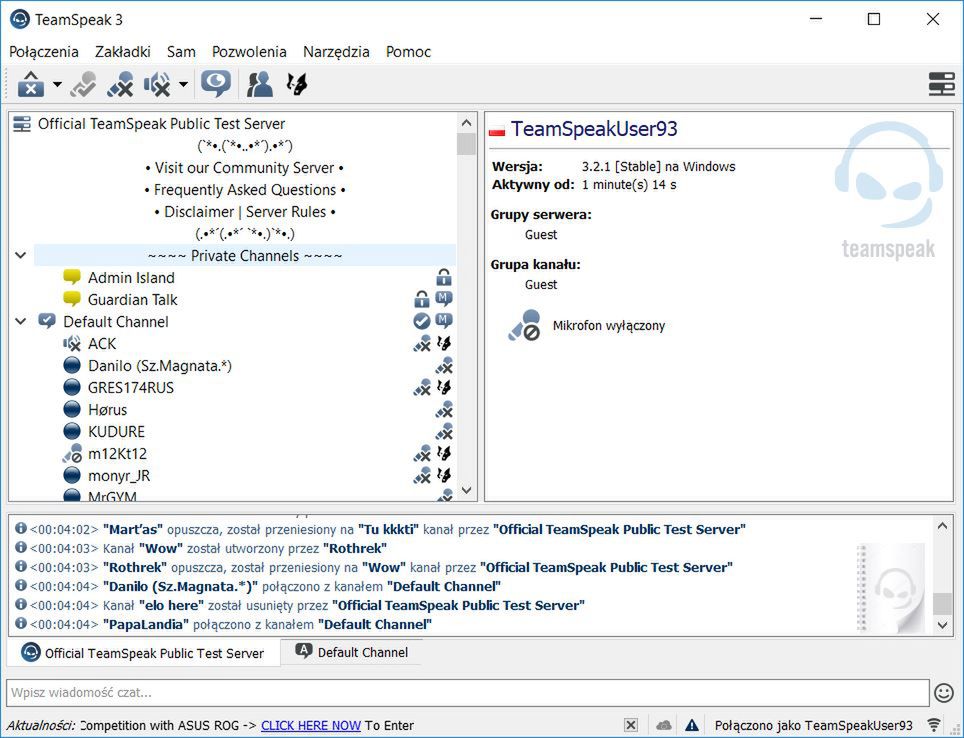This screenshot has height=738, width=964.
Task: Select user GRES174RUS
Action: point(131,388)
